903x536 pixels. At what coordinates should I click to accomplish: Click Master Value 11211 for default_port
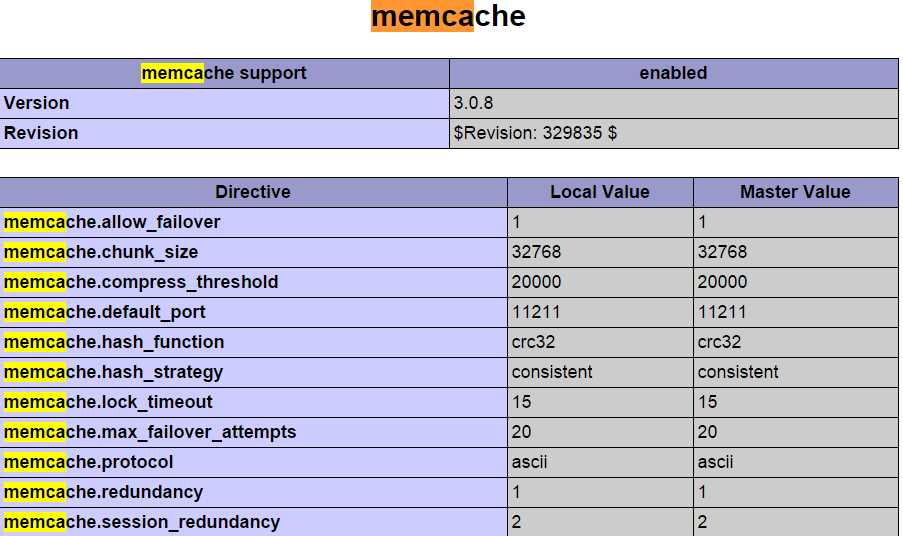coord(722,312)
